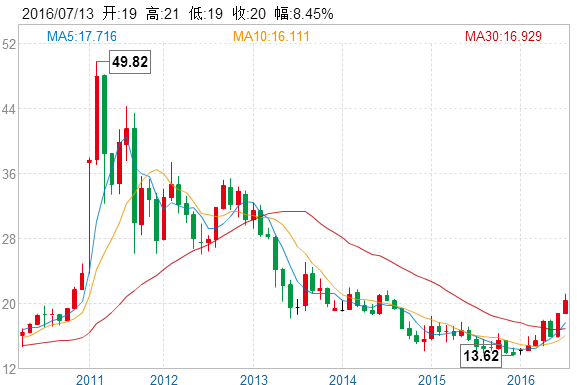Click the 开:19 open value

120,14
